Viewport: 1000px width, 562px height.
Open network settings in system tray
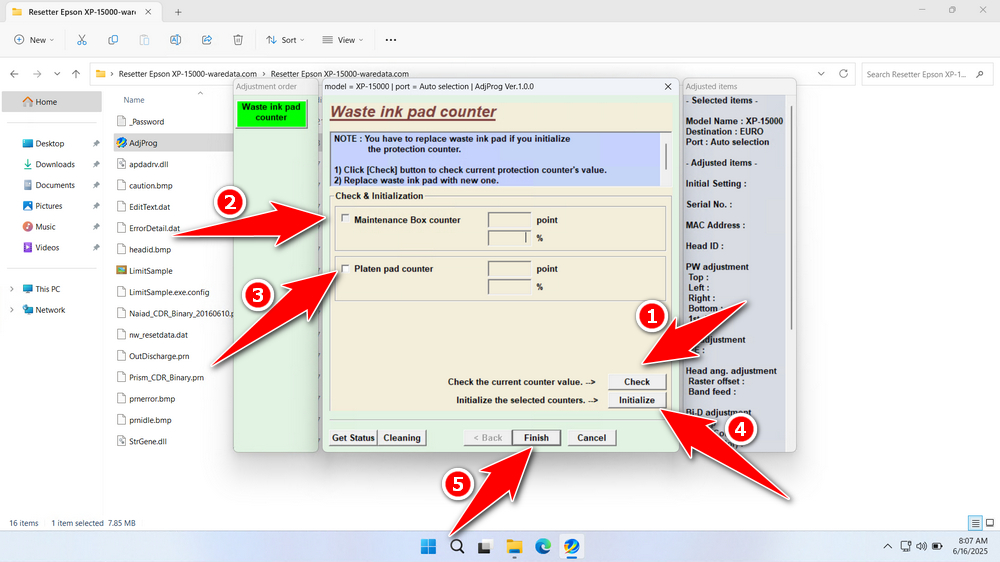(x=906, y=546)
